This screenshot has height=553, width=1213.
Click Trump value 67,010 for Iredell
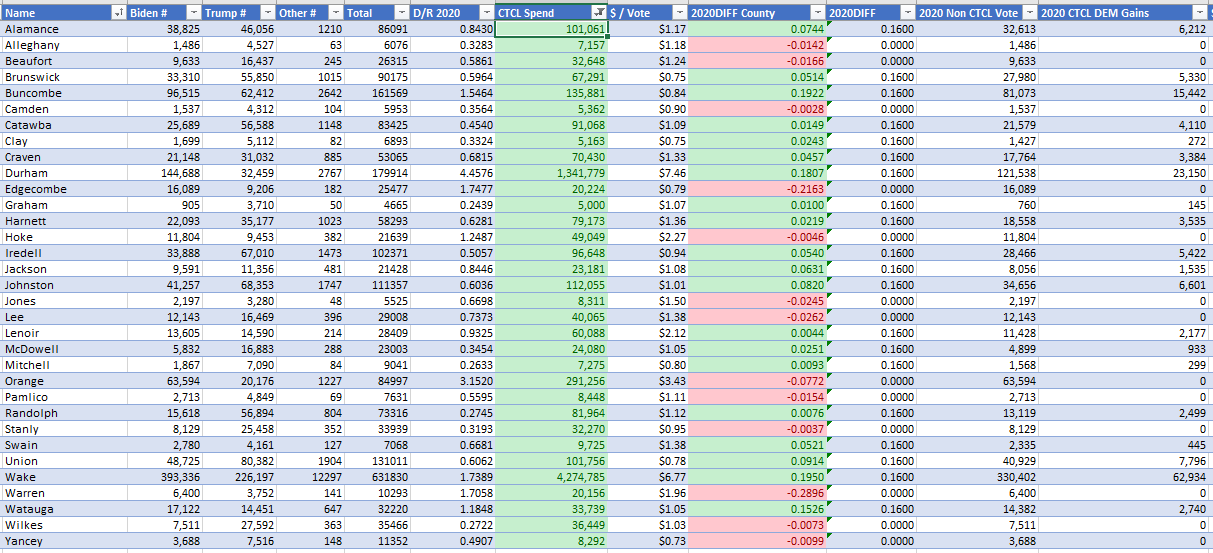256,253
